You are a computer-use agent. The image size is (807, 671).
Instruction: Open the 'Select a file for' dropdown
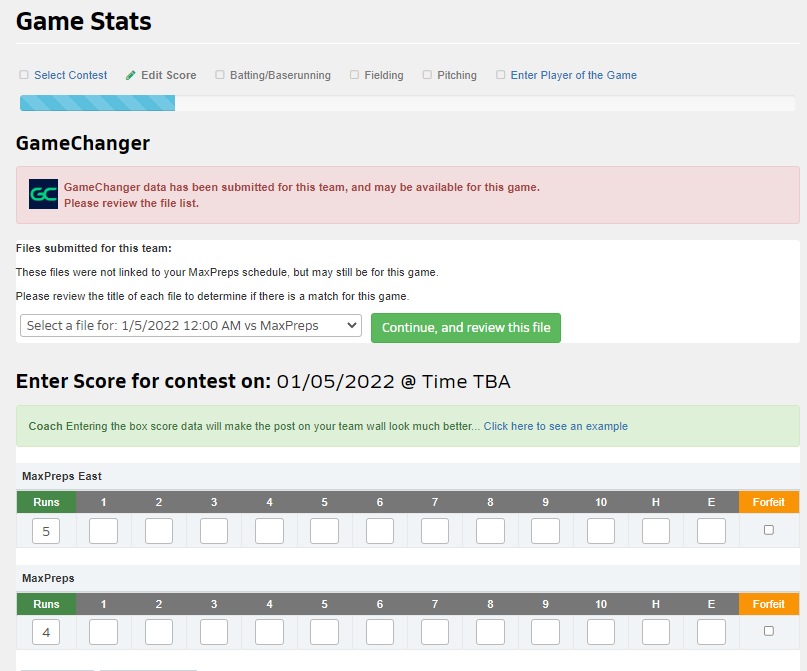191,326
